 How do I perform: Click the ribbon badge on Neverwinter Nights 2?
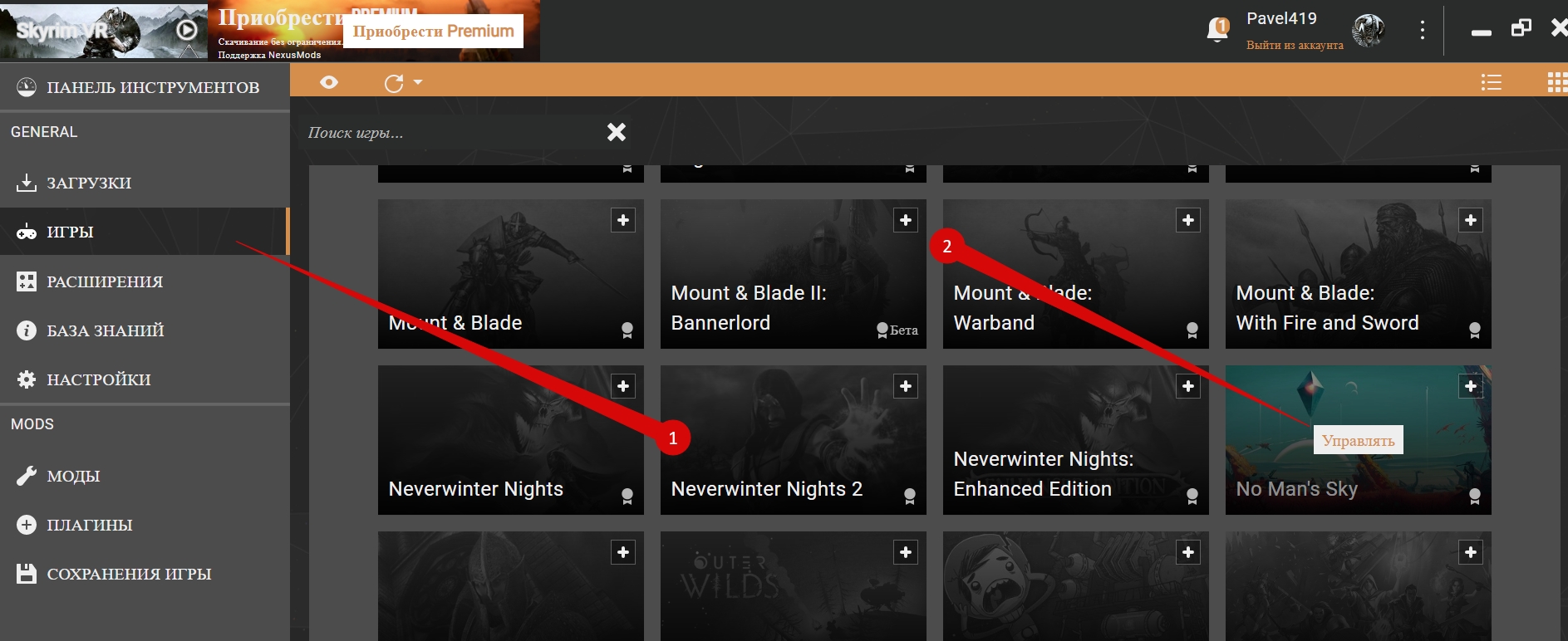(x=910, y=497)
